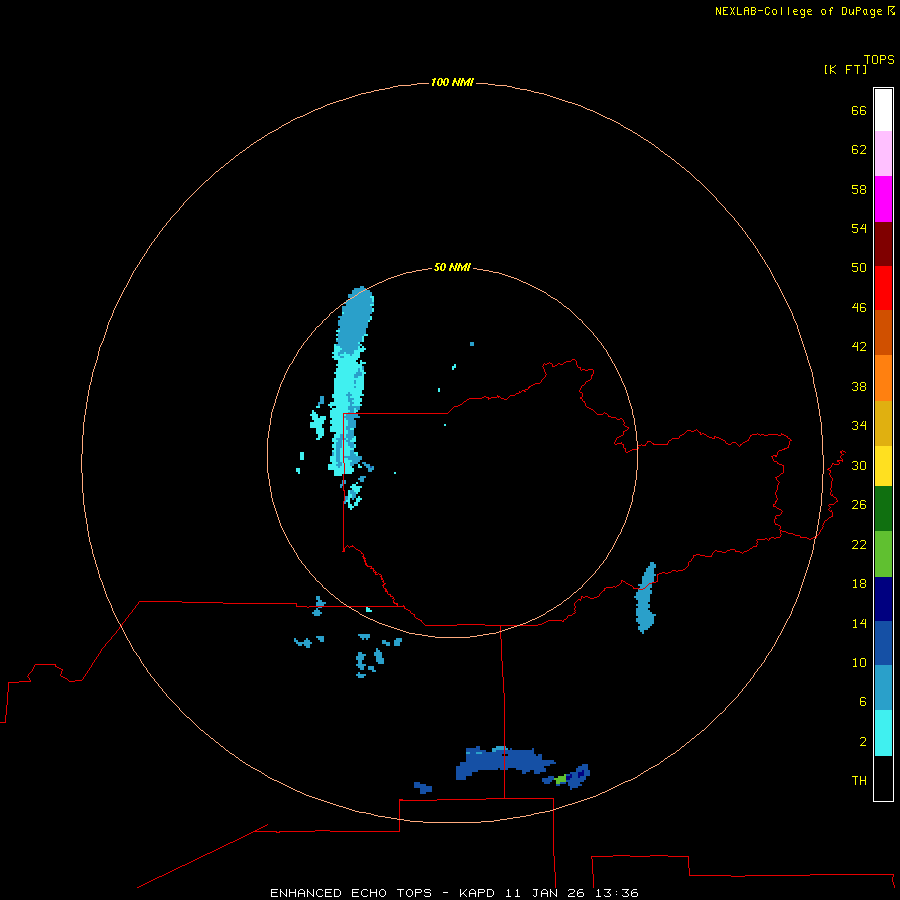
Task: Click the bright red swatch in the legend
Action: point(883,288)
